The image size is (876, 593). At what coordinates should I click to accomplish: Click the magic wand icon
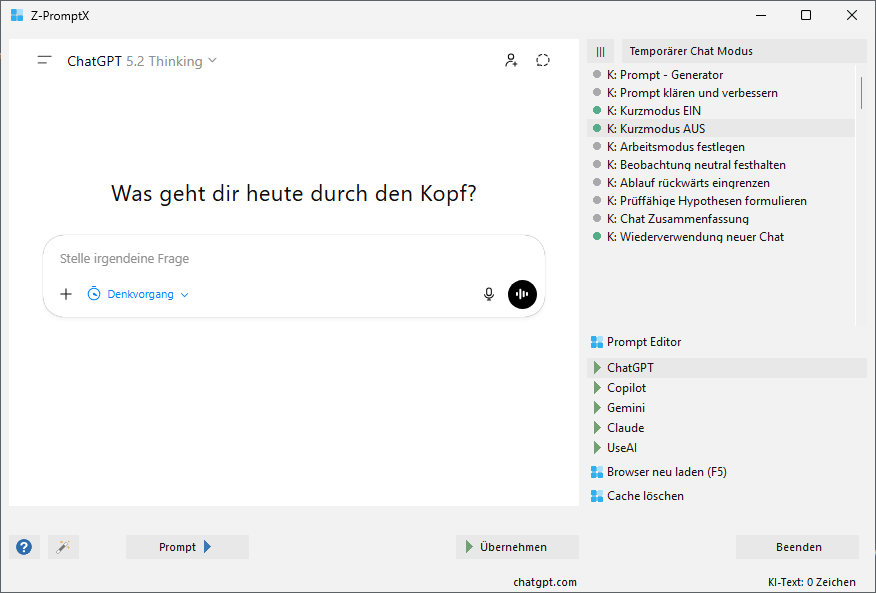tap(63, 547)
